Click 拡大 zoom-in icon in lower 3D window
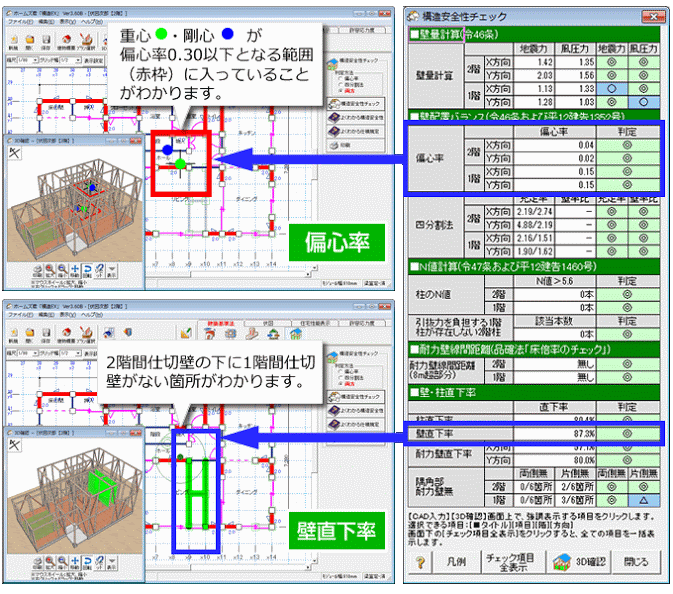 (50, 562)
